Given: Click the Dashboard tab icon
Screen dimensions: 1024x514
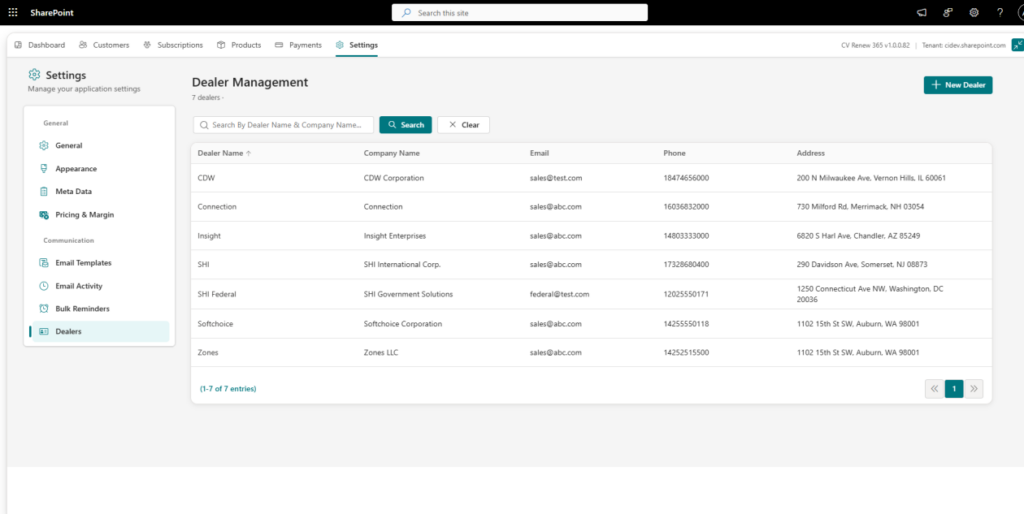Looking at the screenshot, I should click(18, 45).
